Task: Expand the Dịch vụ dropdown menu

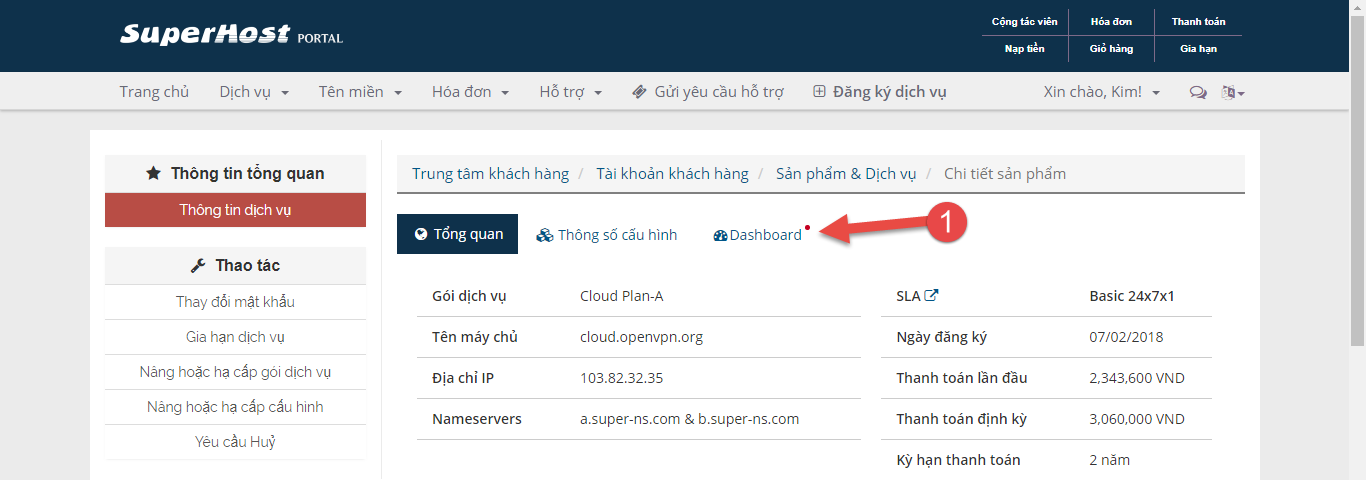Action: point(254,92)
